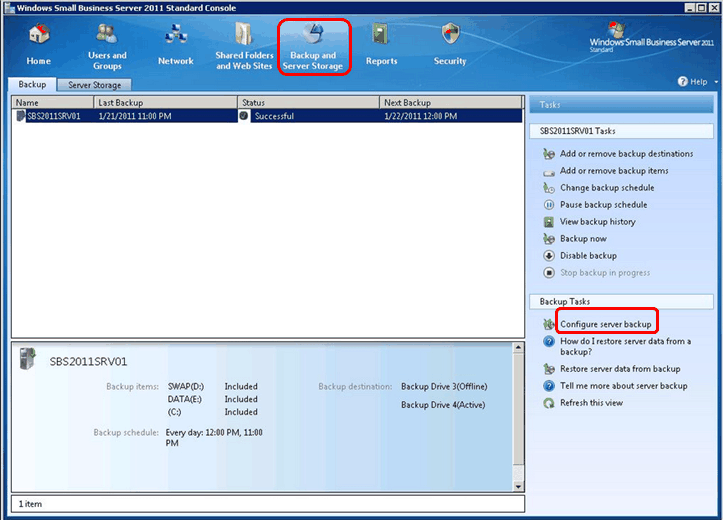Click the details pane scroll down arrow
723x520 pixels.
518,486
